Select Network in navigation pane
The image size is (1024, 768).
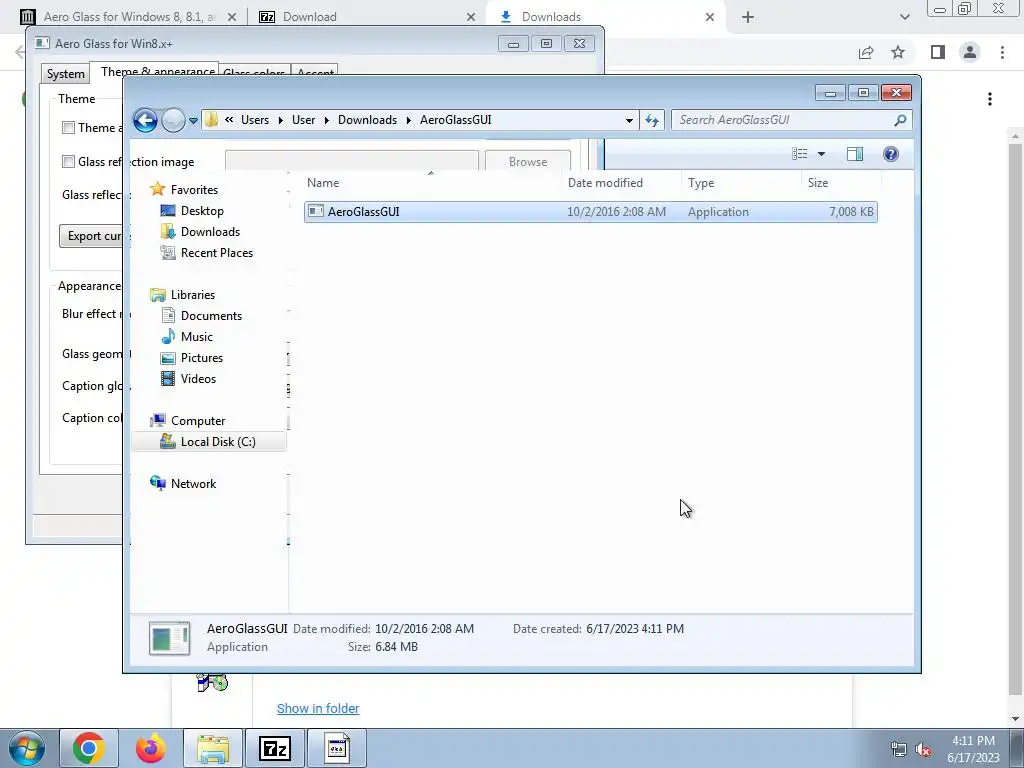tap(193, 484)
